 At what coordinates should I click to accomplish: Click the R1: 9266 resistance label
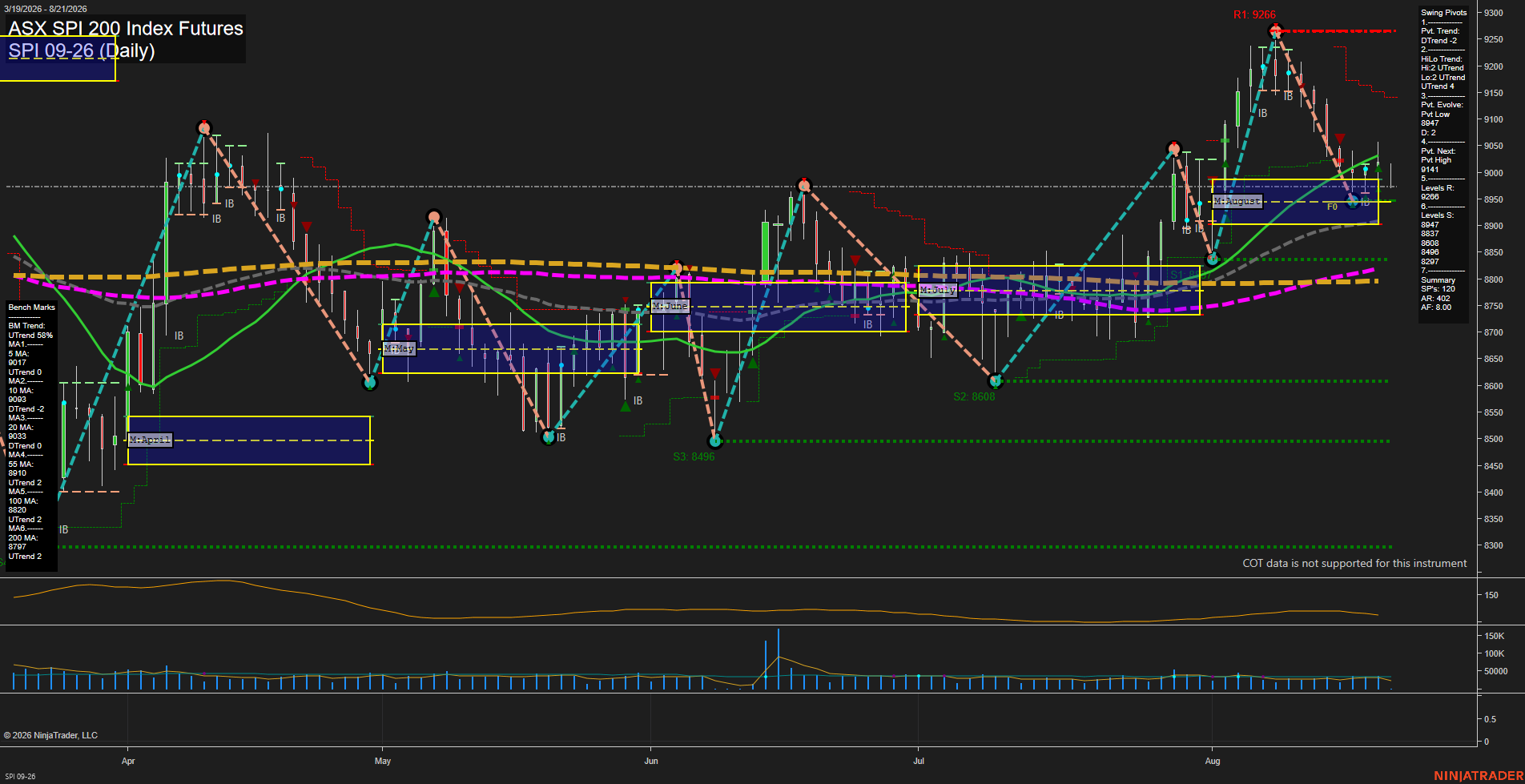pos(1254,14)
